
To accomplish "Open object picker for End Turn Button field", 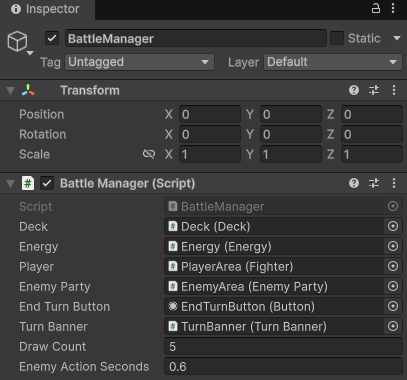I will pyautogui.click(x=393, y=306).
